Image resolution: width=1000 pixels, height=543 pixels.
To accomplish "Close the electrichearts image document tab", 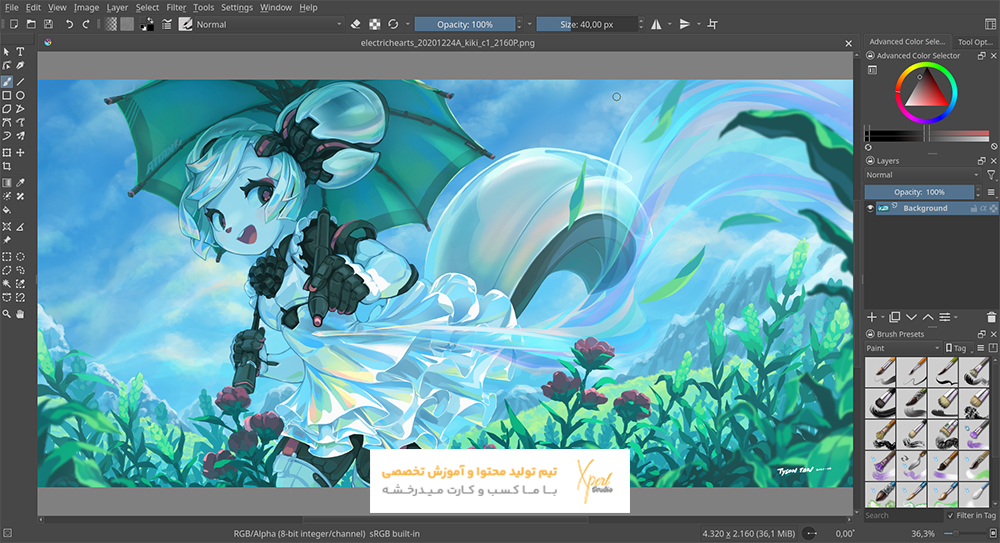I will pos(848,43).
